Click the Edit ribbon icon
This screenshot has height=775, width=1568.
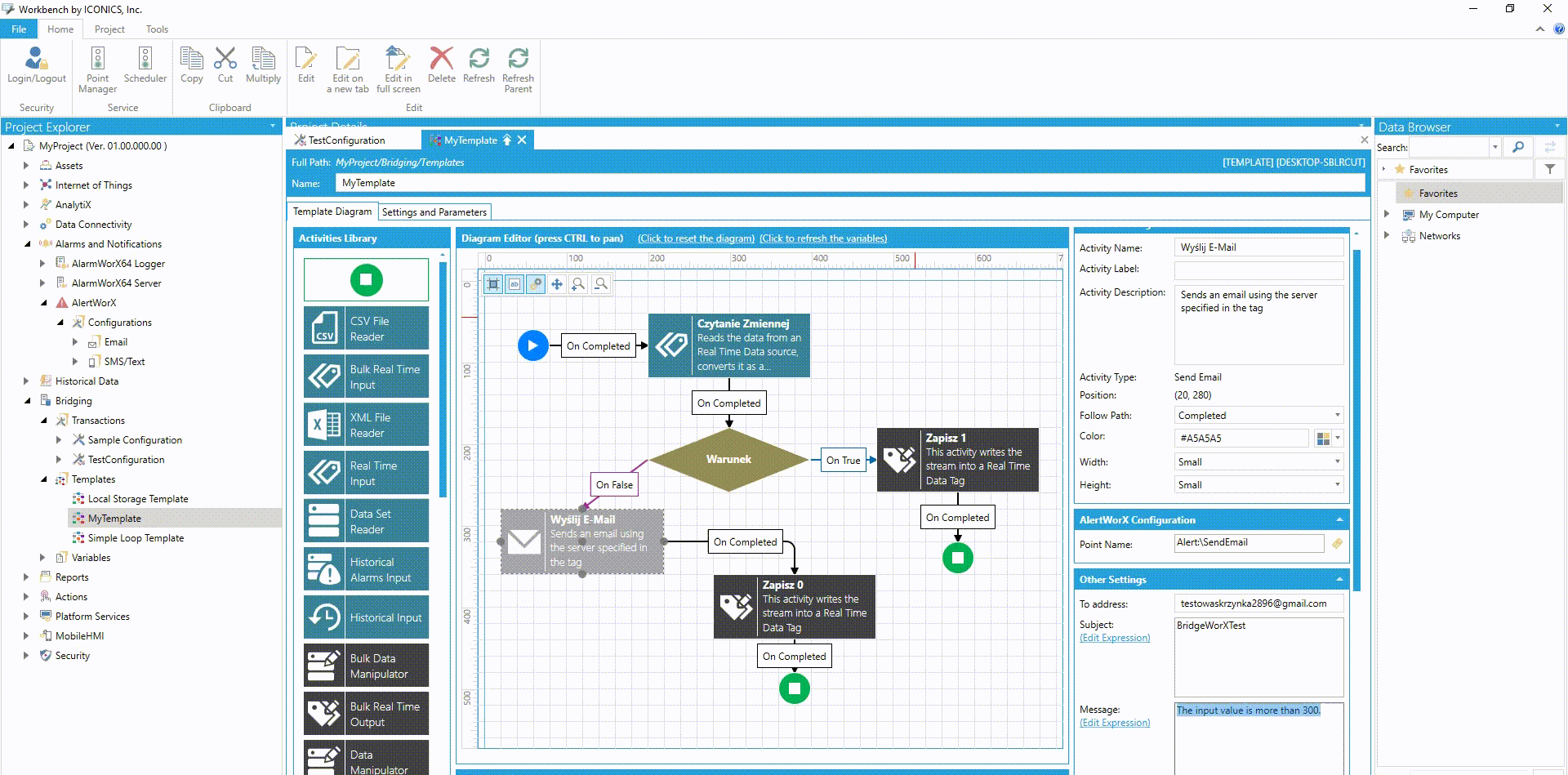(306, 65)
